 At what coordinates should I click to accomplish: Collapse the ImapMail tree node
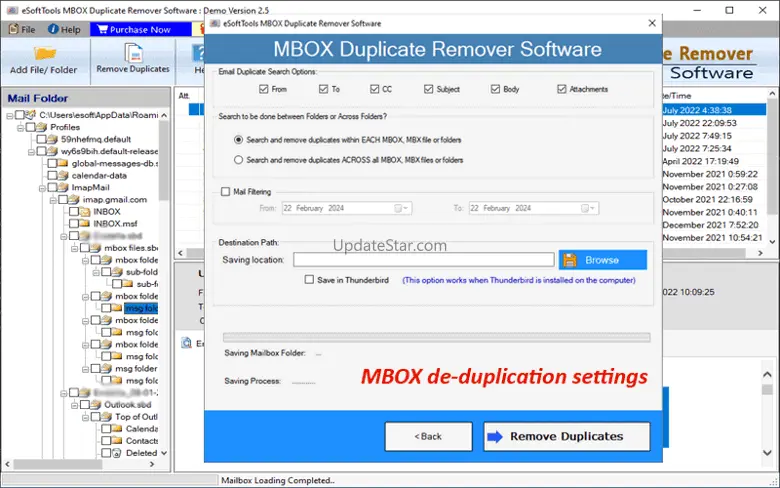click(x=42, y=188)
